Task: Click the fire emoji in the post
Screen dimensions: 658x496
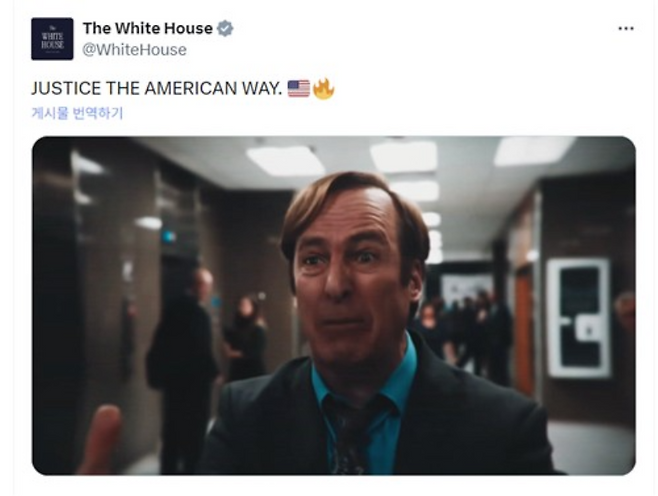Action: pos(323,89)
